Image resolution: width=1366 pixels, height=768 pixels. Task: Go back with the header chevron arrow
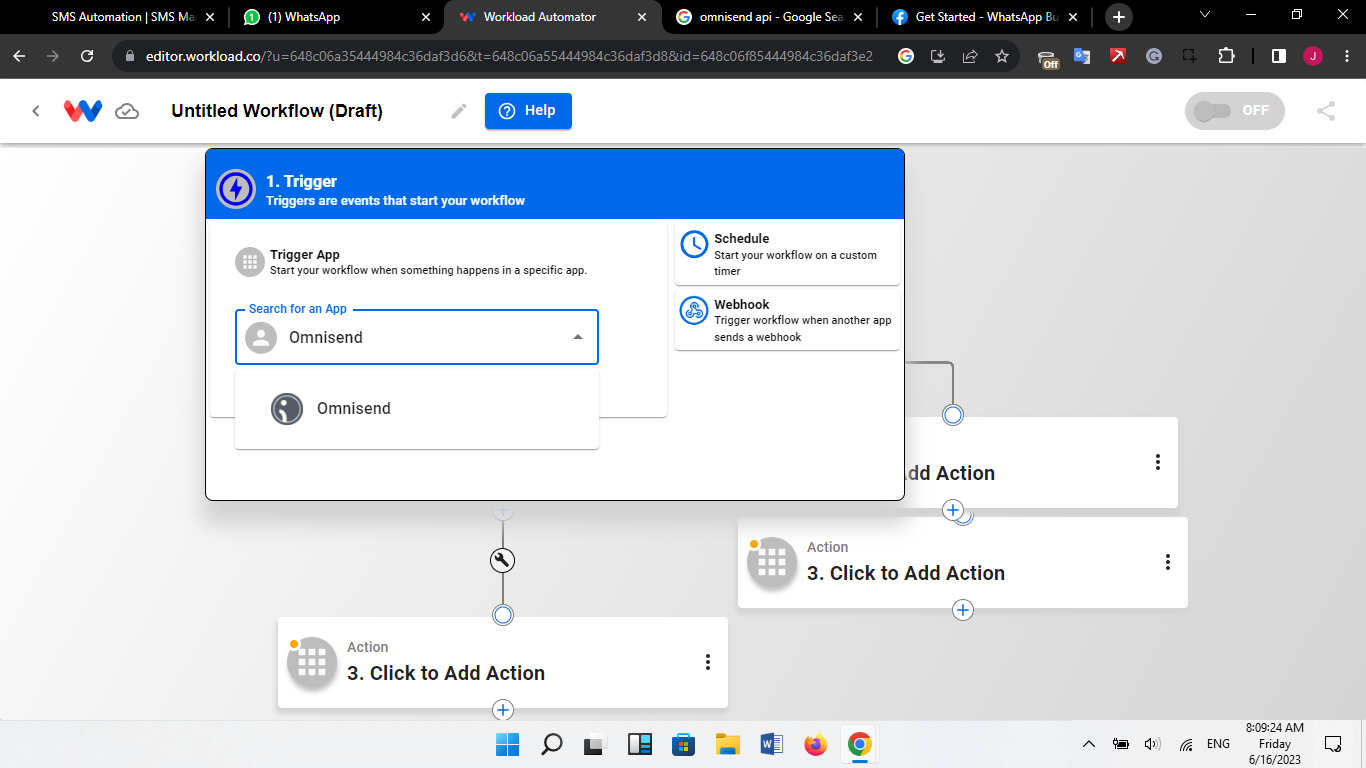coord(36,111)
